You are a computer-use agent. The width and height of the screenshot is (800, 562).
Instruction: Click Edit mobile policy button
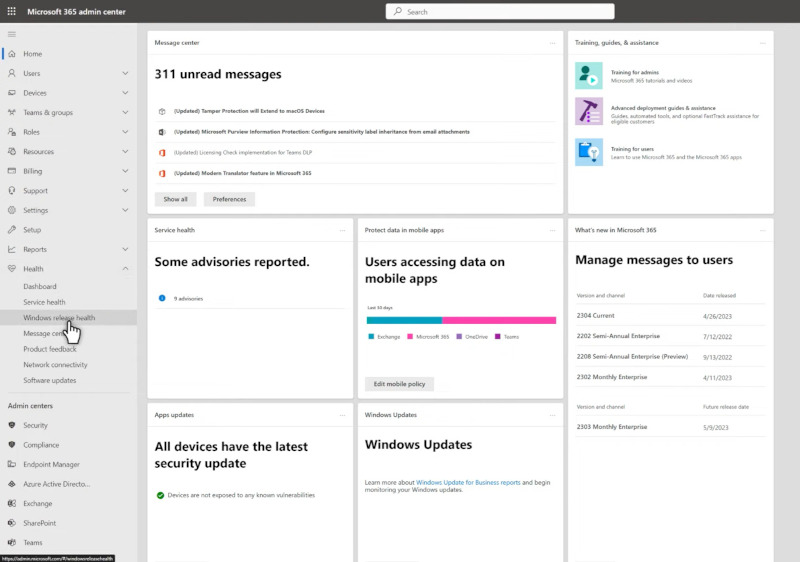pos(399,384)
